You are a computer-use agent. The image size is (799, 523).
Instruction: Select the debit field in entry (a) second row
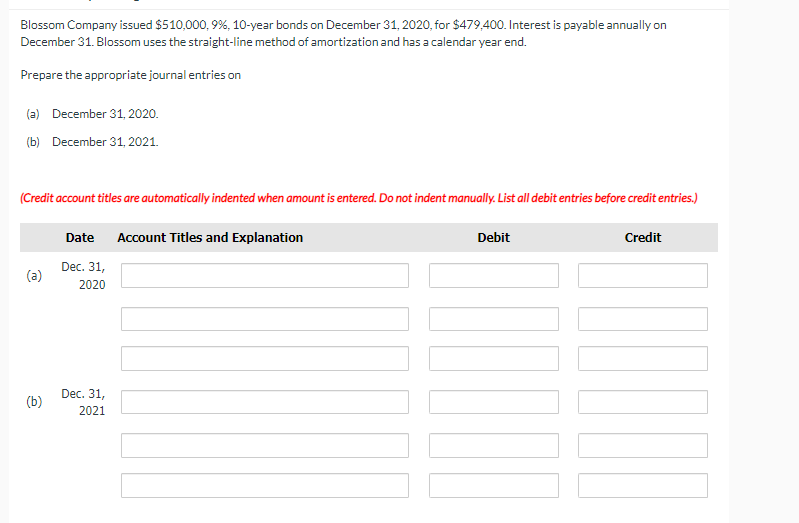point(494,319)
